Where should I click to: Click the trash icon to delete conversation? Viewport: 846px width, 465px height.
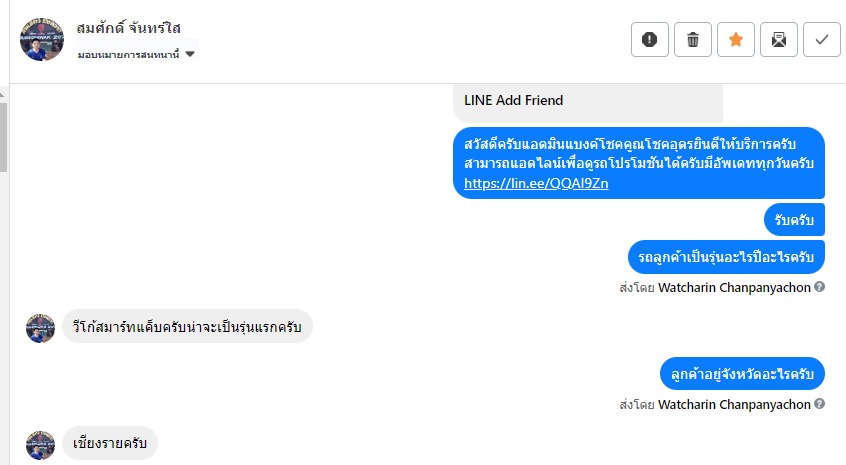coord(693,40)
